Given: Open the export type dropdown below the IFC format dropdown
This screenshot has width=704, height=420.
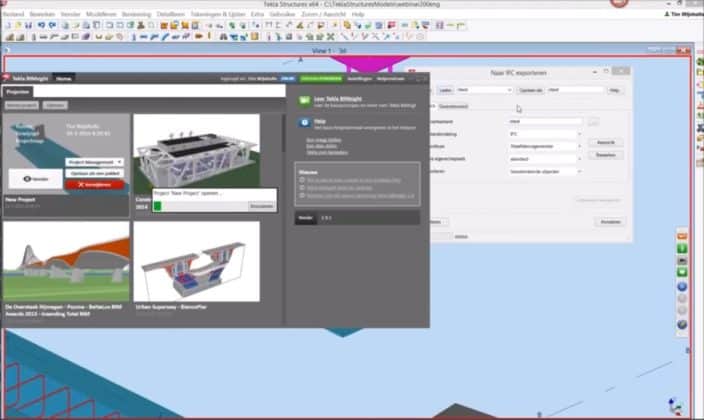Looking at the screenshot, I should (545, 146).
